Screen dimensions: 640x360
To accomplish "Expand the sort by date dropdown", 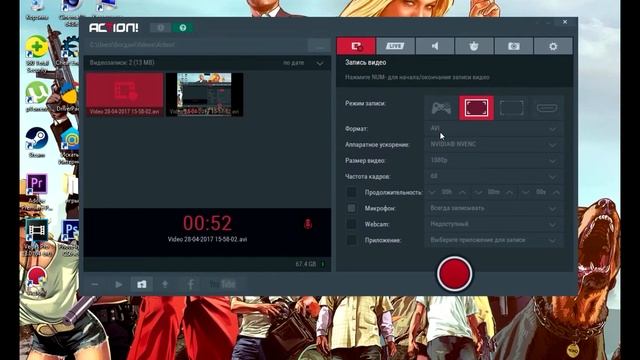I will click(320, 63).
